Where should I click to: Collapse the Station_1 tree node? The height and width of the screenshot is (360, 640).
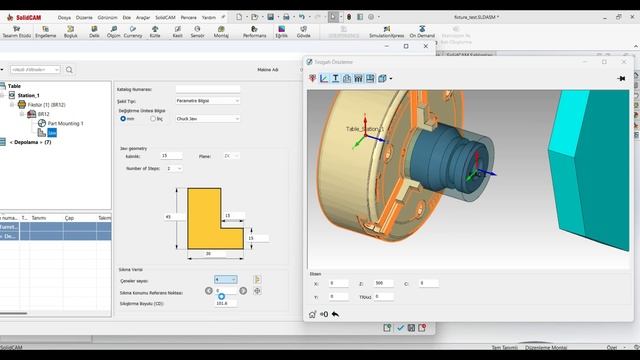coord(2,96)
